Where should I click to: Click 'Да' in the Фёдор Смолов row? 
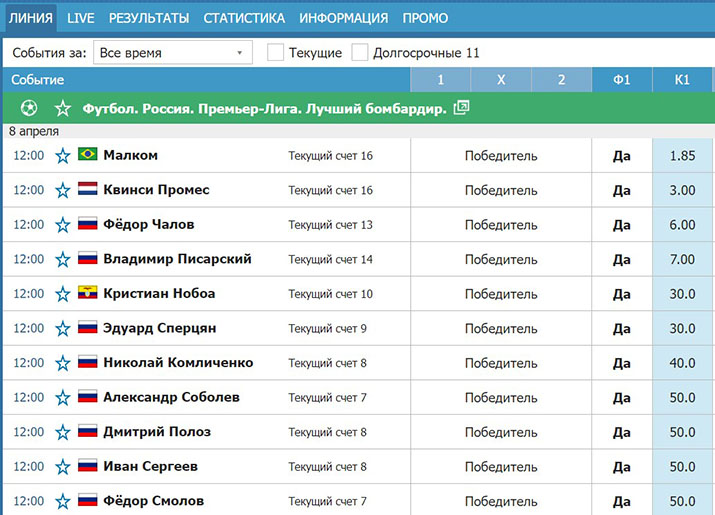pos(622,501)
